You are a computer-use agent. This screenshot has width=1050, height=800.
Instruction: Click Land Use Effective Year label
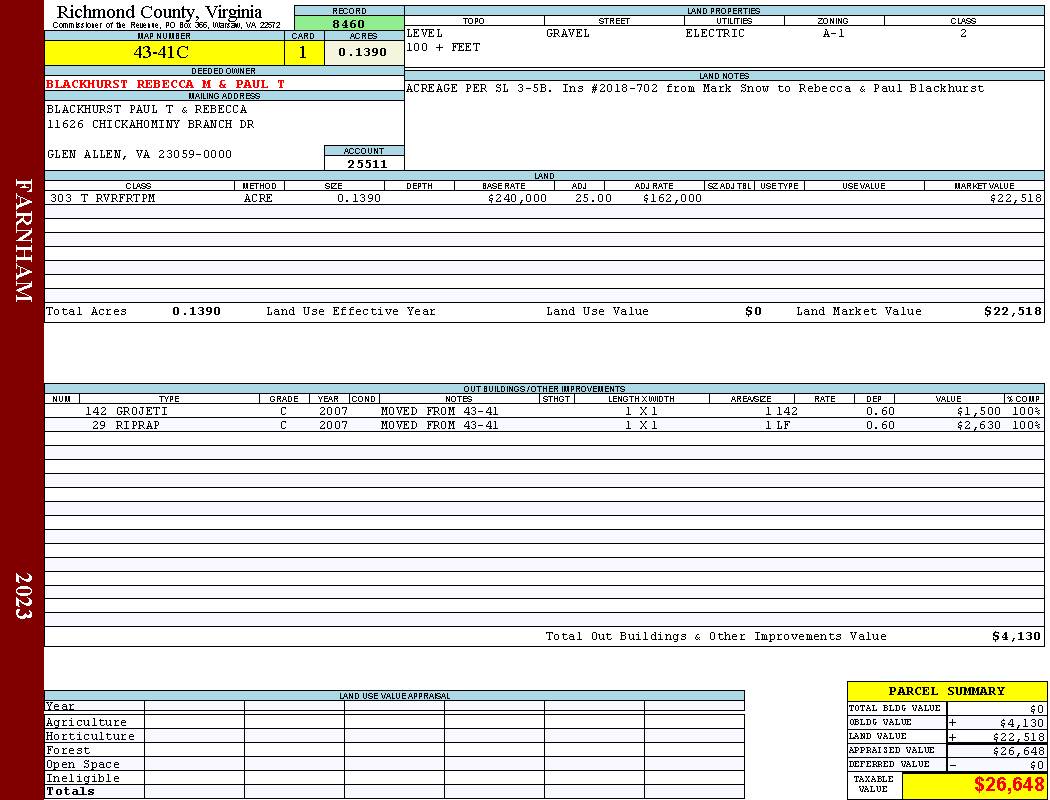(x=351, y=311)
